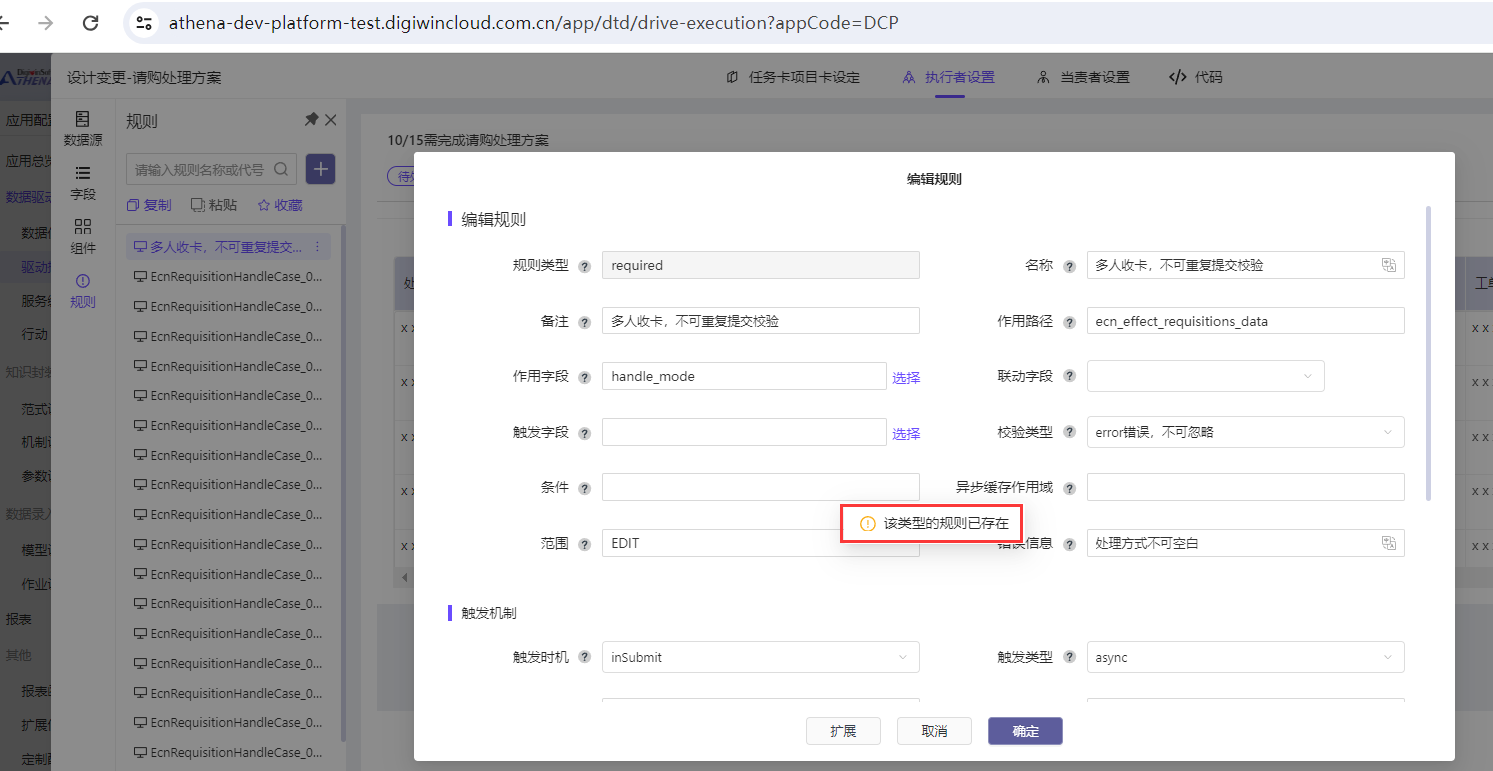Expand the 触发时机 inSubmit dropdown

click(760, 657)
